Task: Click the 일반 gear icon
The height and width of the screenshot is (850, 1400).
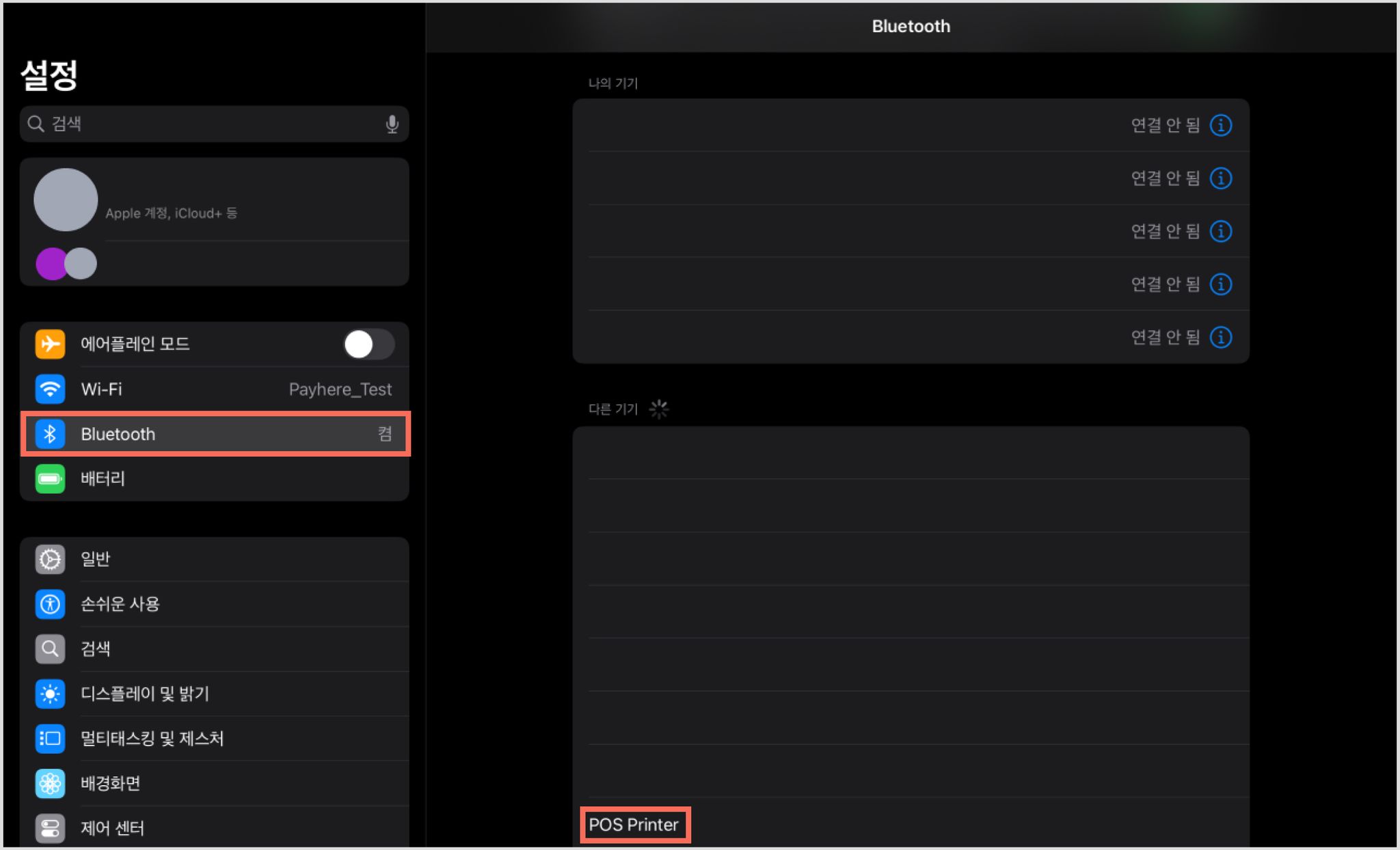Action: pyautogui.click(x=50, y=559)
